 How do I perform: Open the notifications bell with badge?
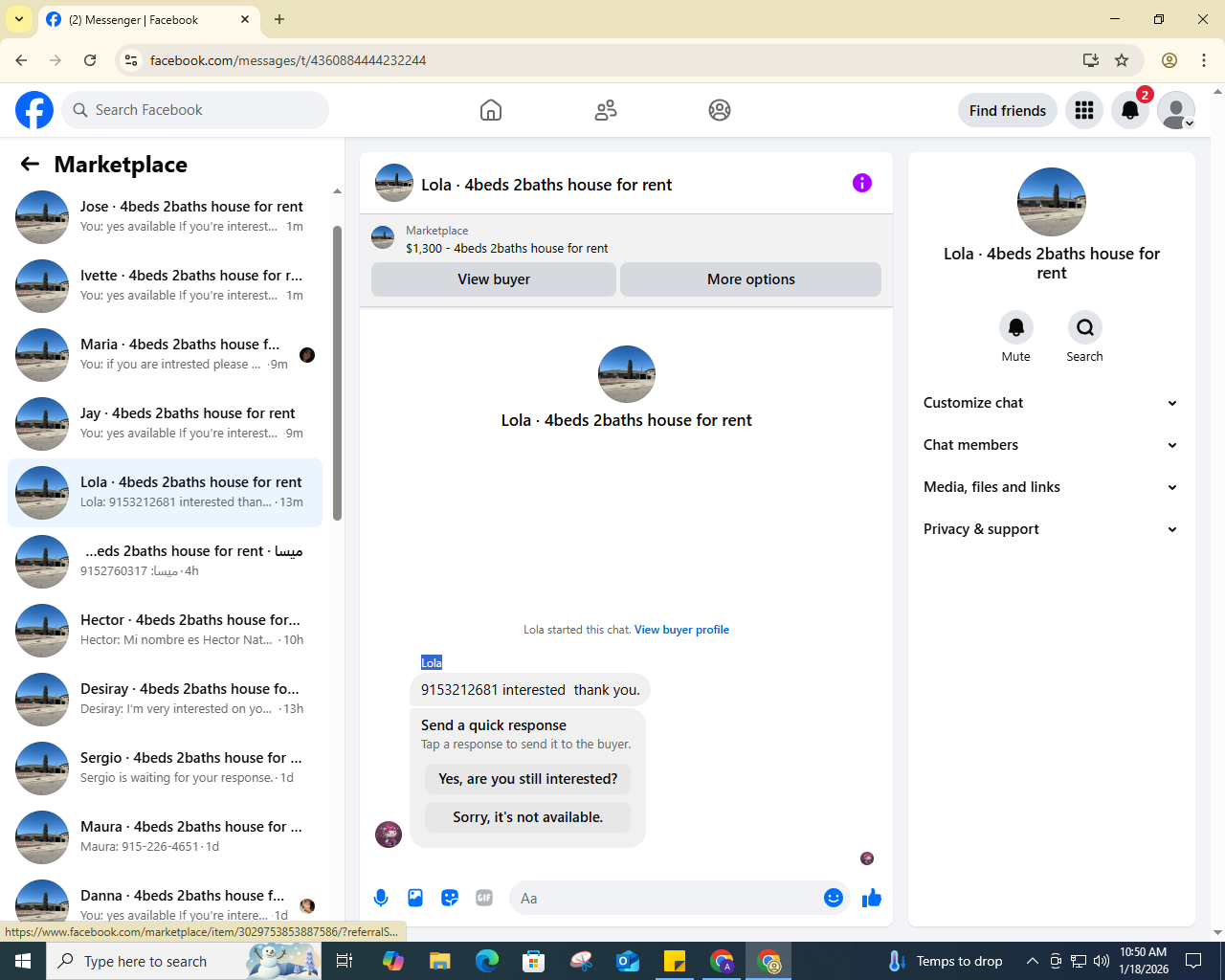(x=1130, y=111)
